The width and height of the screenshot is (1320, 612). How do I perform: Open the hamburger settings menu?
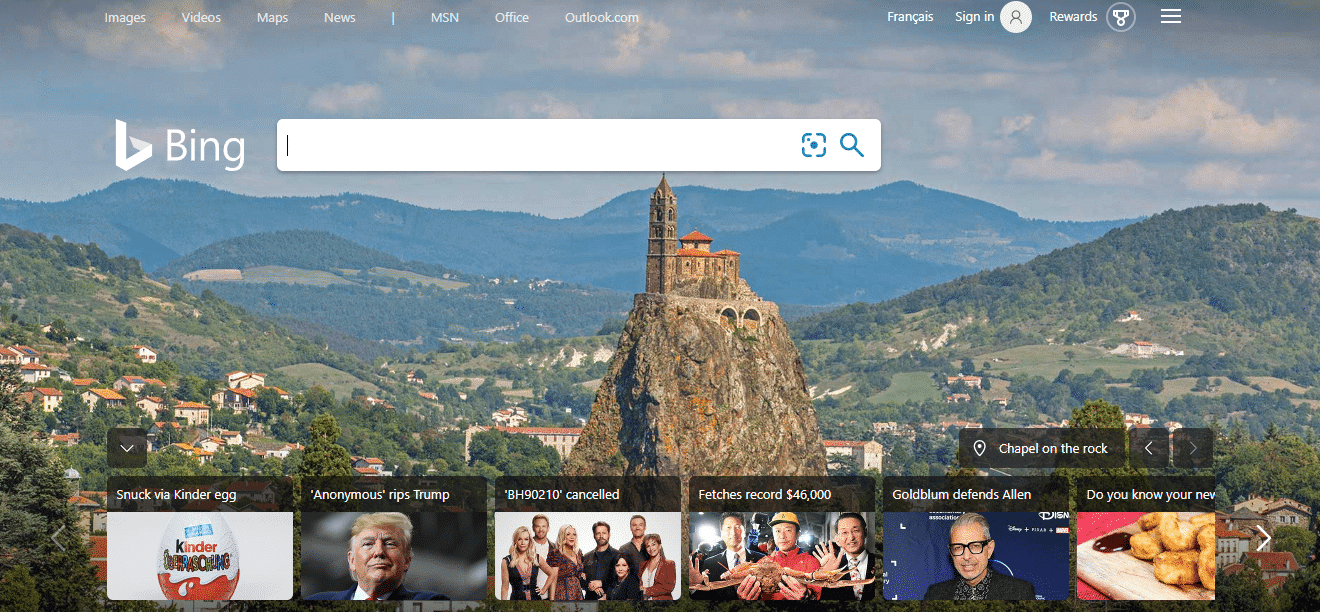pos(1171,17)
